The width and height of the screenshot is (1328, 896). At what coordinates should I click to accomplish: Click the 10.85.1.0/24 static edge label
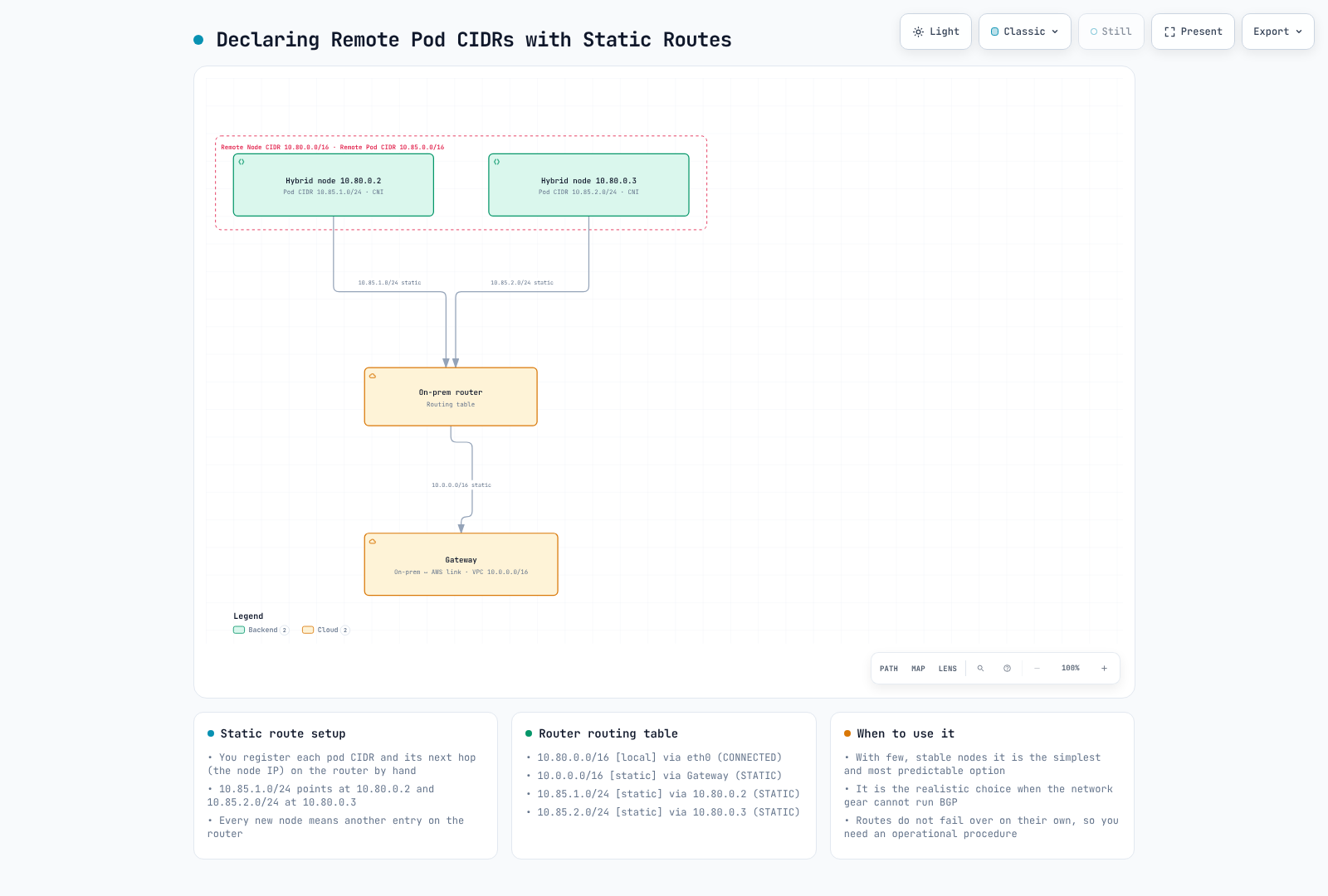point(389,283)
